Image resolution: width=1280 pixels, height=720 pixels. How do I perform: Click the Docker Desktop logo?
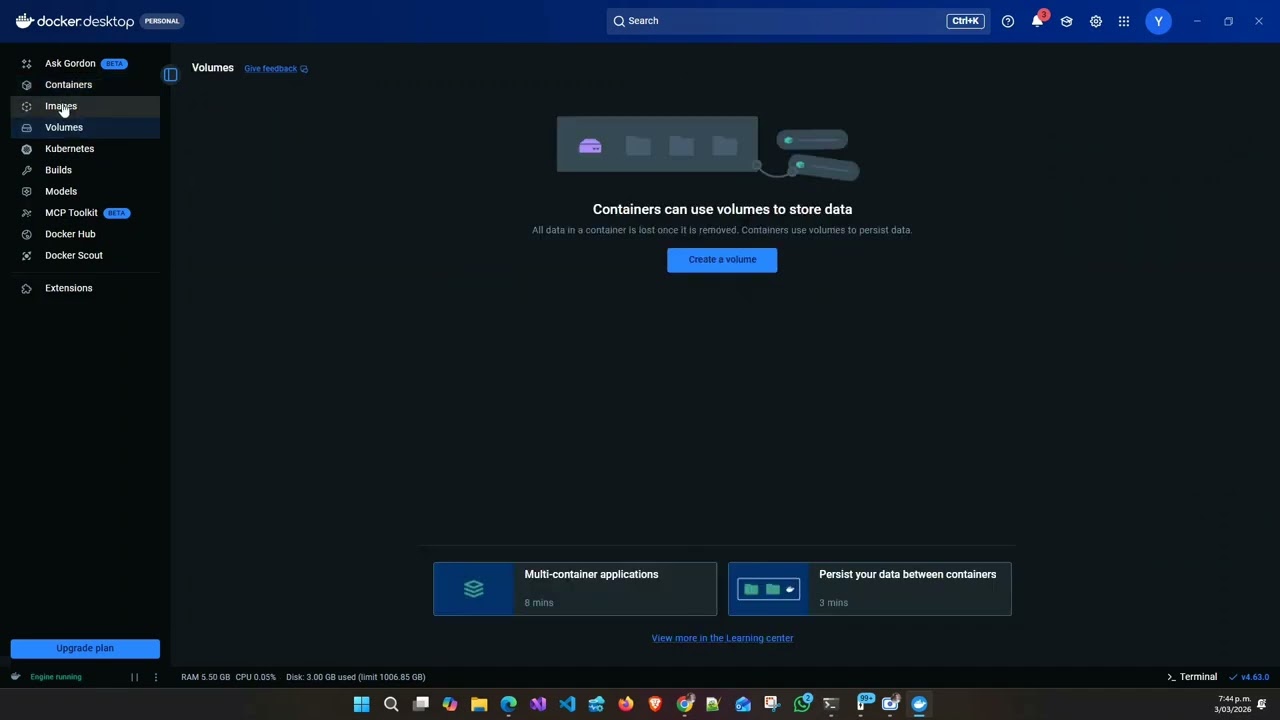(74, 21)
